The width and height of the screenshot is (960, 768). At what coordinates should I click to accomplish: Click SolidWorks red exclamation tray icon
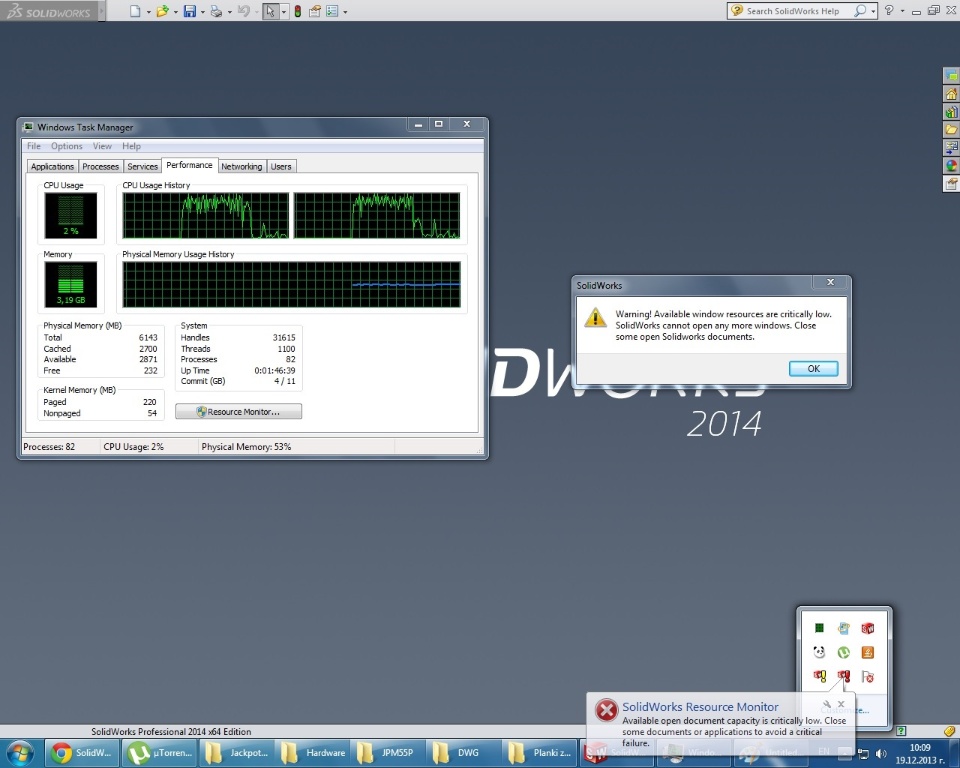(x=844, y=676)
